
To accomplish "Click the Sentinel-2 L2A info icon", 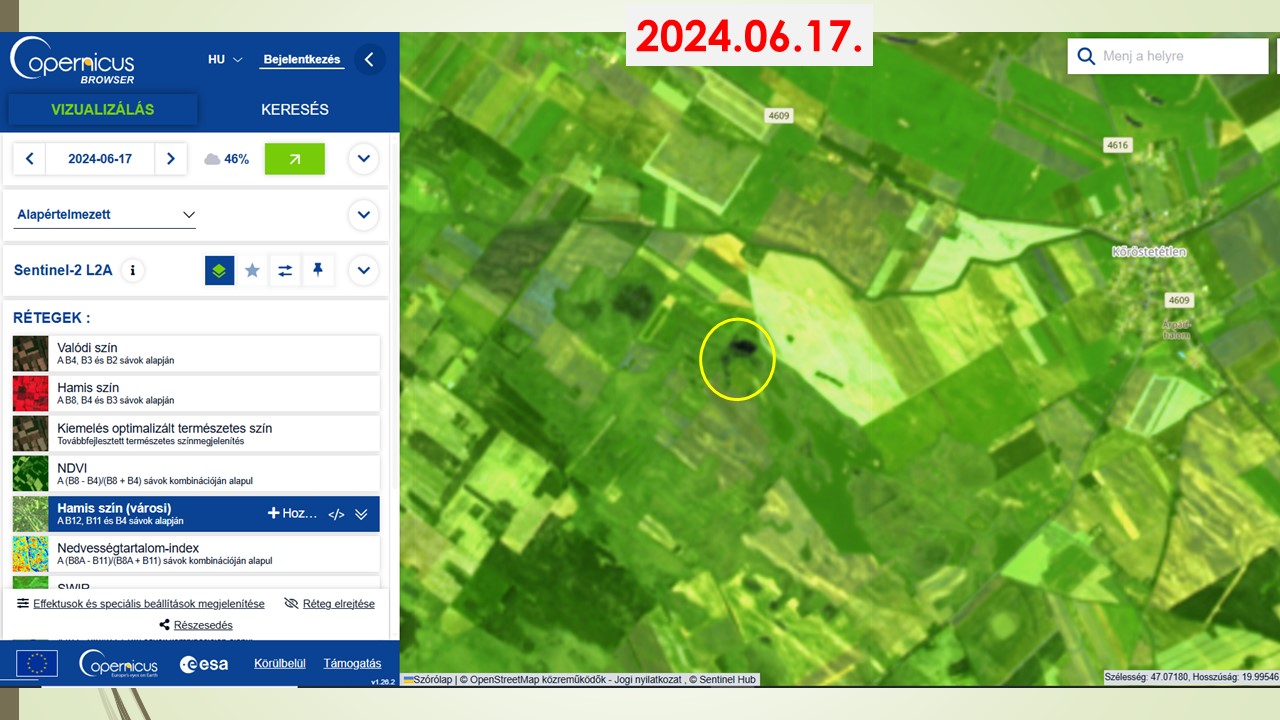I will point(132,270).
